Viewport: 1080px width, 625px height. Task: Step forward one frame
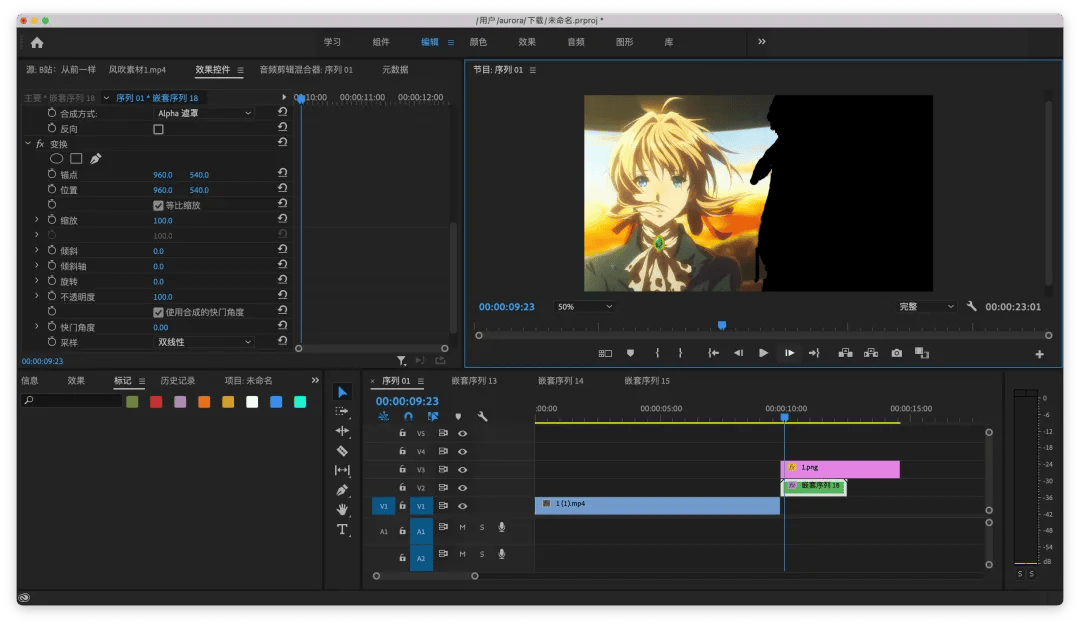789,353
